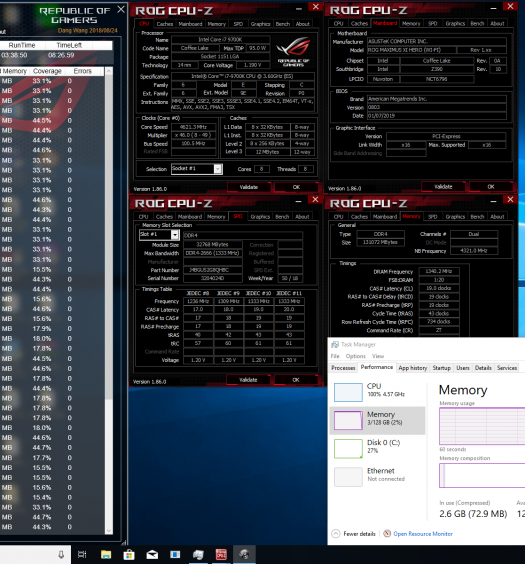
Task: Select the Memory usage thumbnail in Task Manager
Action: [348, 420]
